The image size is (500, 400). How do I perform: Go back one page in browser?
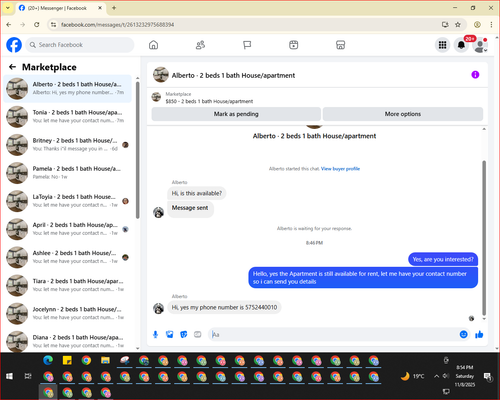9,25
